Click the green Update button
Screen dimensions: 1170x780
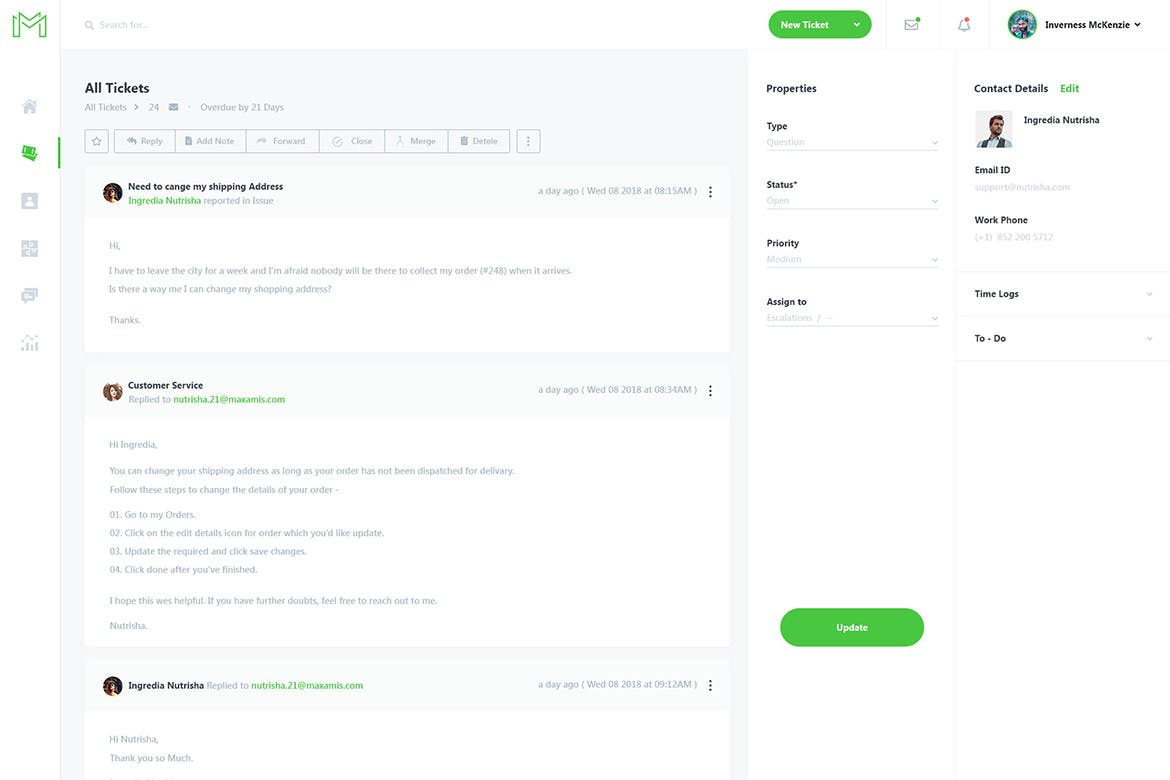(x=852, y=627)
